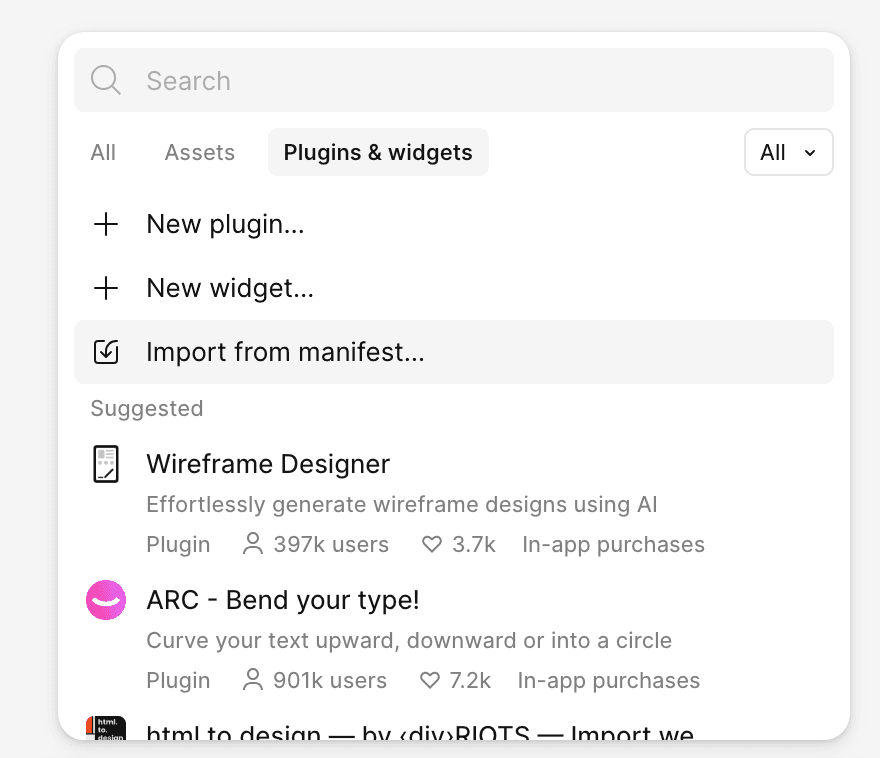Click the user icon beside 901k users
Image resolution: width=880 pixels, height=758 pixels.
click(x=253, y=679)
